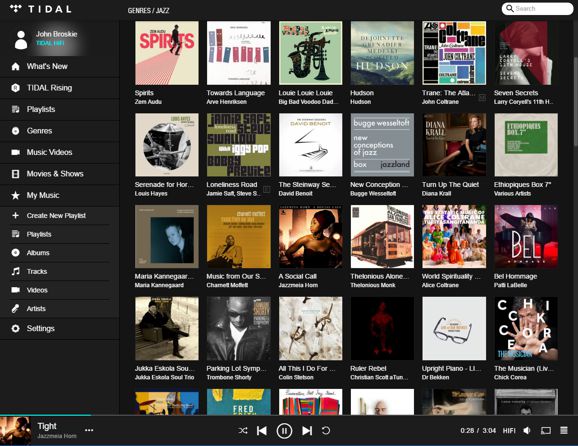Click the Albums disc icon under My Music
The image size is (578, 446).
pos(15,252)
